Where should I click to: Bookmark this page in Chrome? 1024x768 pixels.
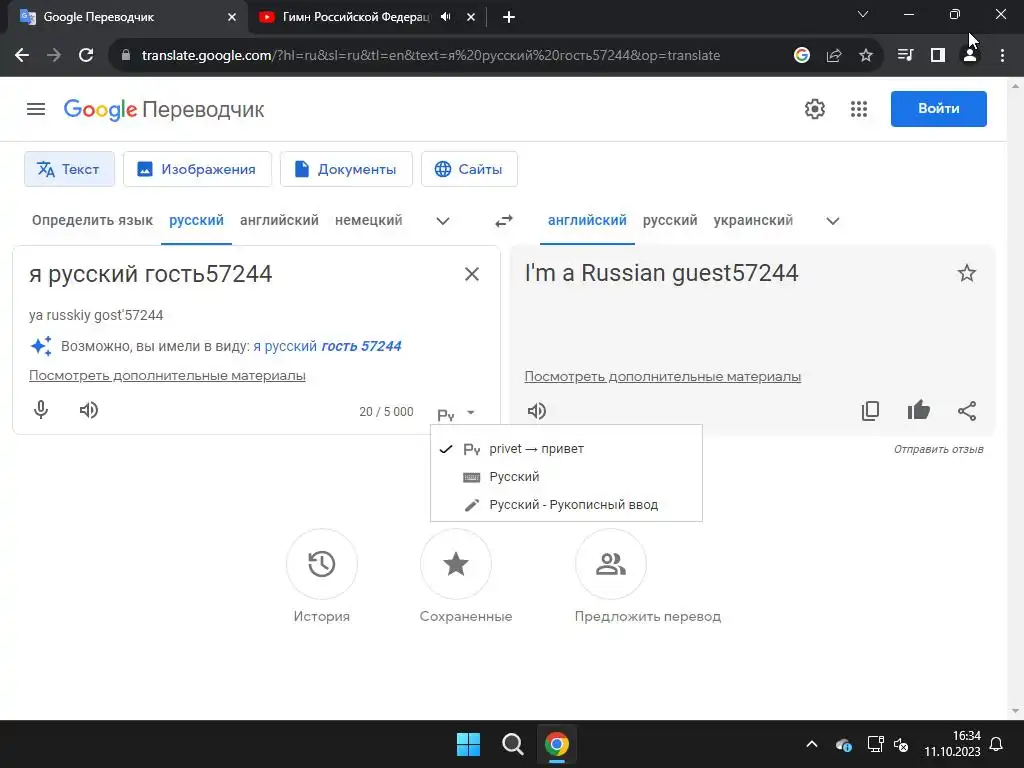(x=865, y=56)
